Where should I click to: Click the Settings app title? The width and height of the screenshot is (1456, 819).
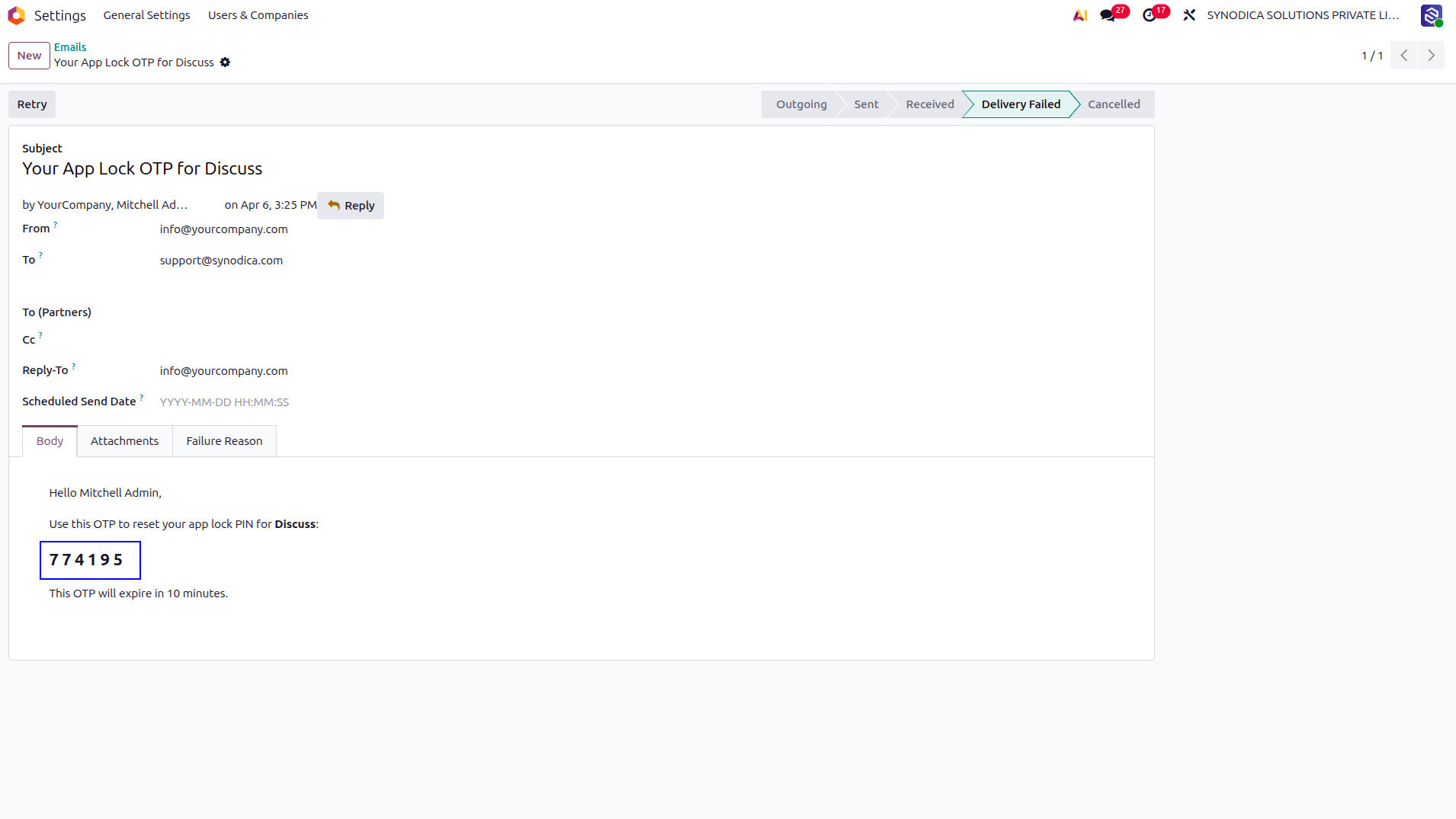[x=59, y=15]
